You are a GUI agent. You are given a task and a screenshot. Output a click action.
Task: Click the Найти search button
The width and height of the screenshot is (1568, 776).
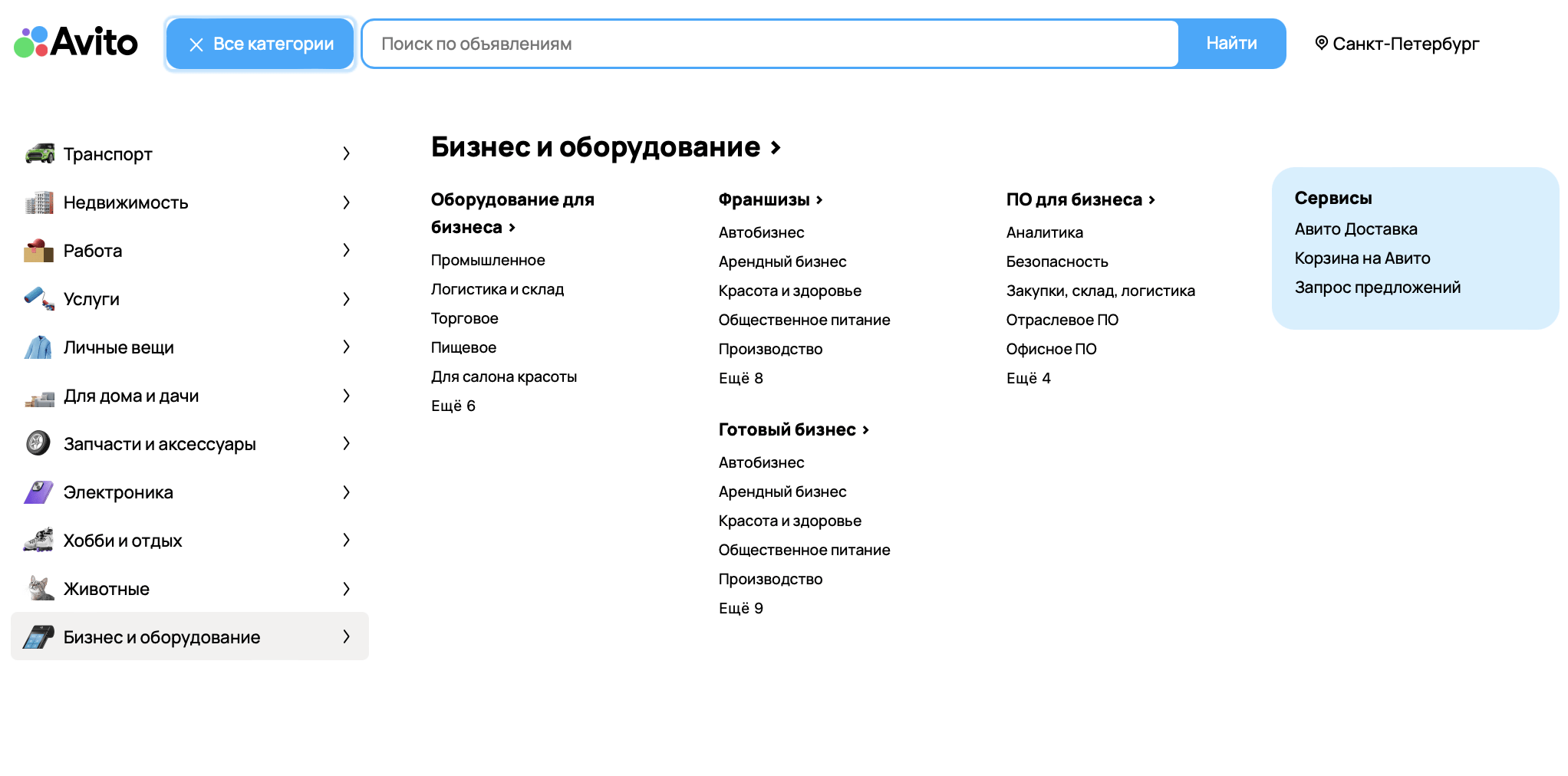click(1231, 44)
